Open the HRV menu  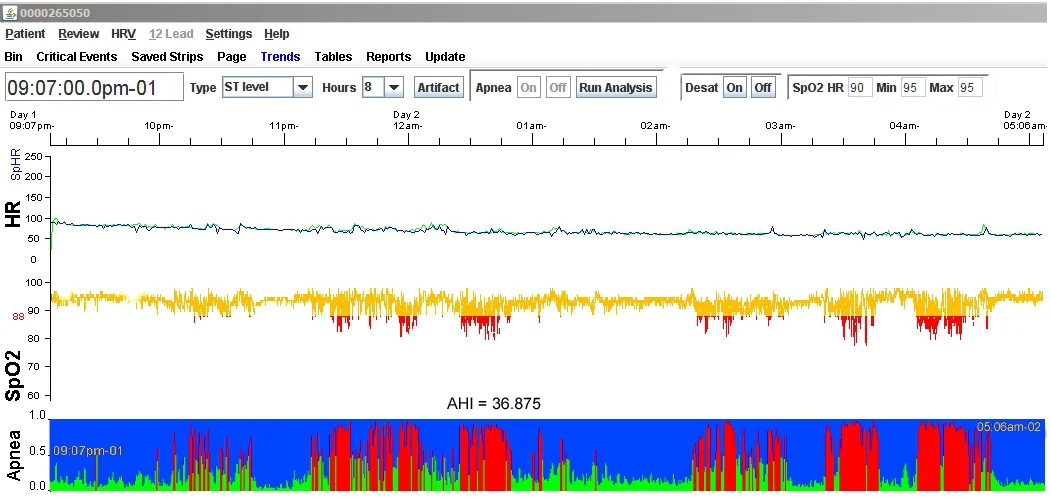pos(123,34)
